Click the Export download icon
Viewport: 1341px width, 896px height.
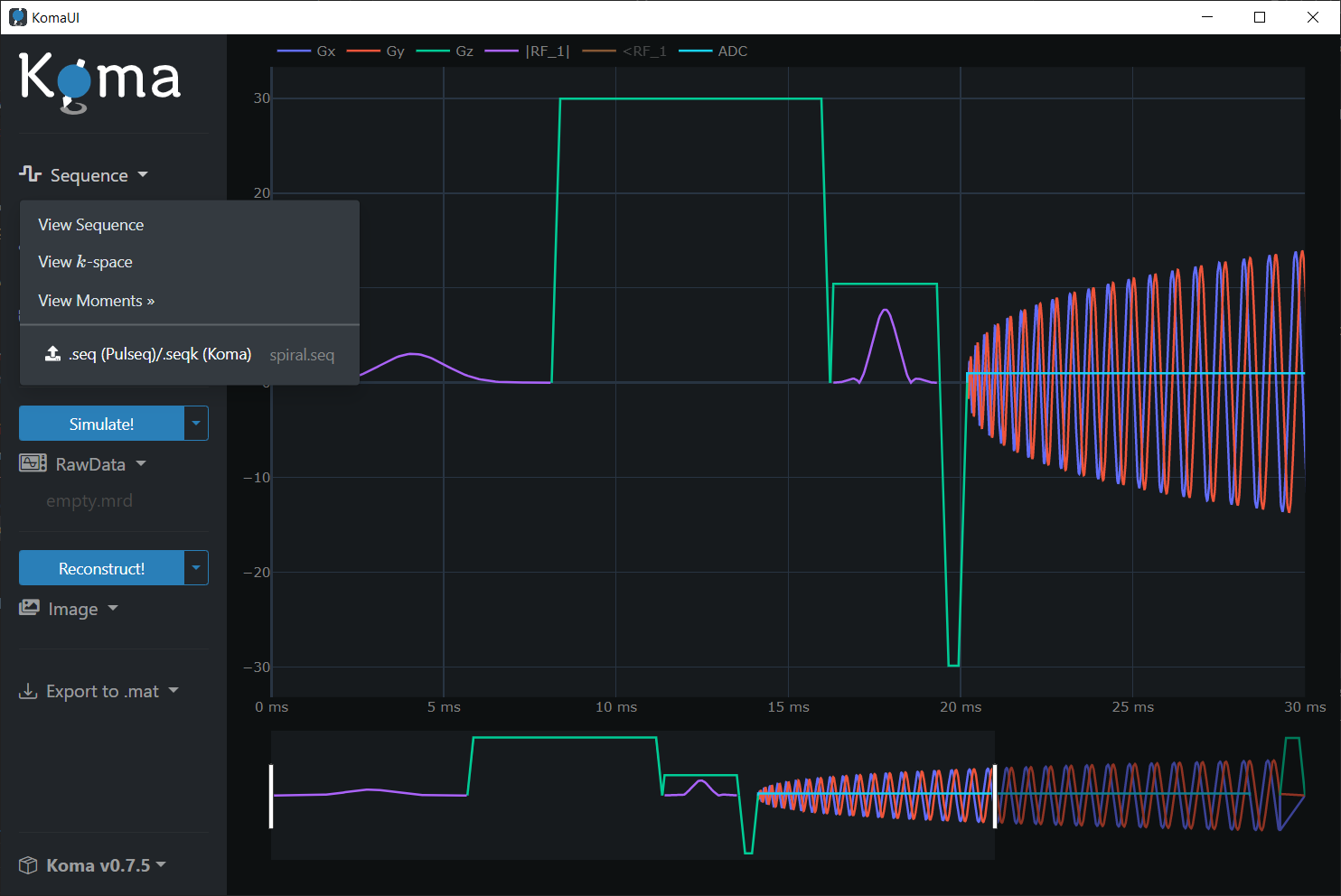pyautogui.click(x=28, y=691)
